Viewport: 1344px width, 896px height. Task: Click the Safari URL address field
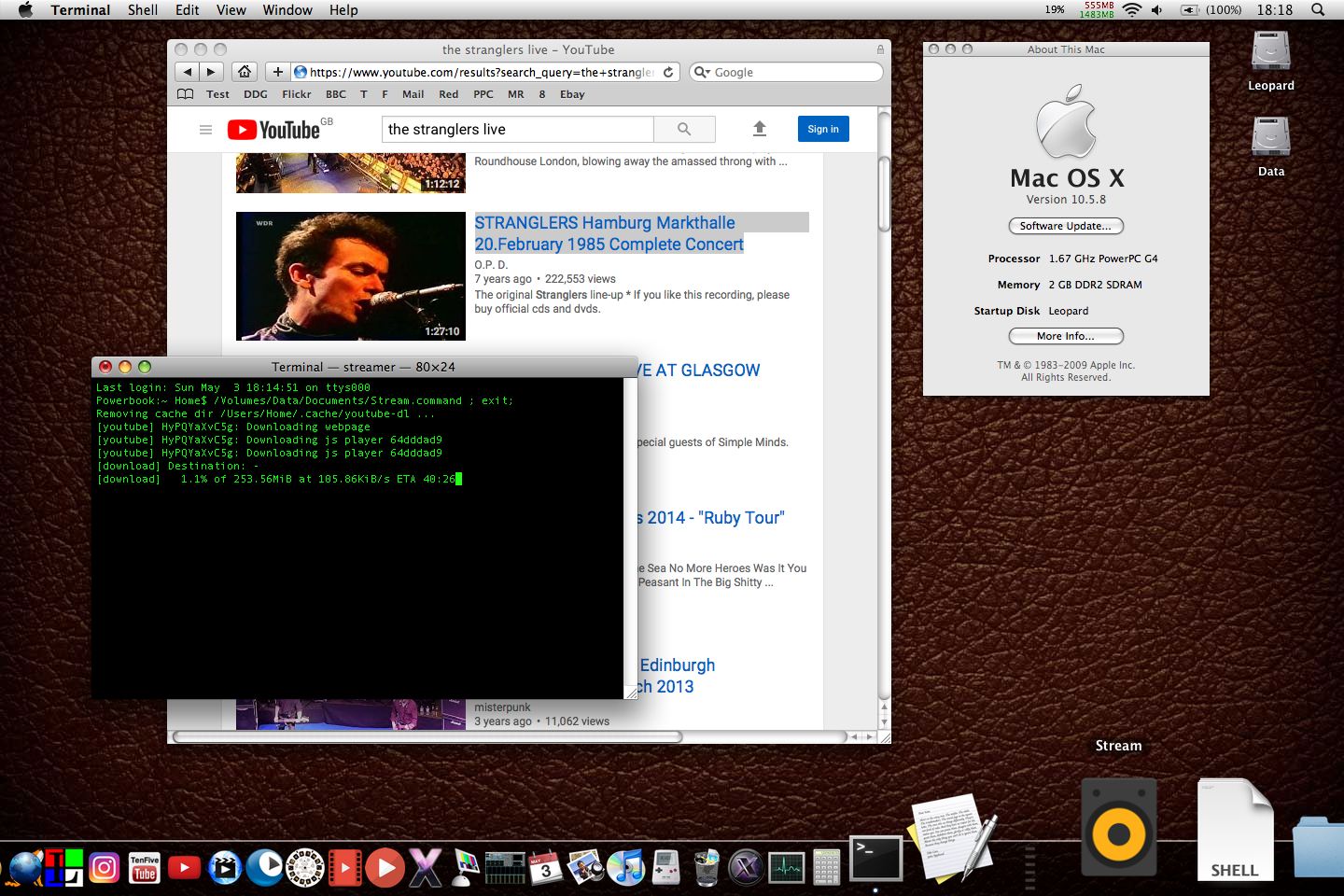point(485,72)
